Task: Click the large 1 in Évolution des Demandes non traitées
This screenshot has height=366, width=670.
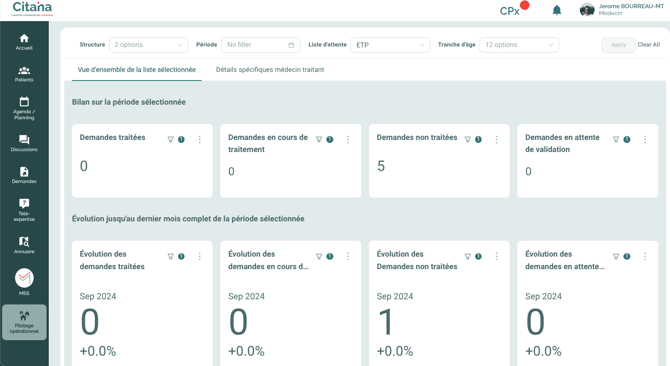Action: pyautogui.click(x=385, y=322)
